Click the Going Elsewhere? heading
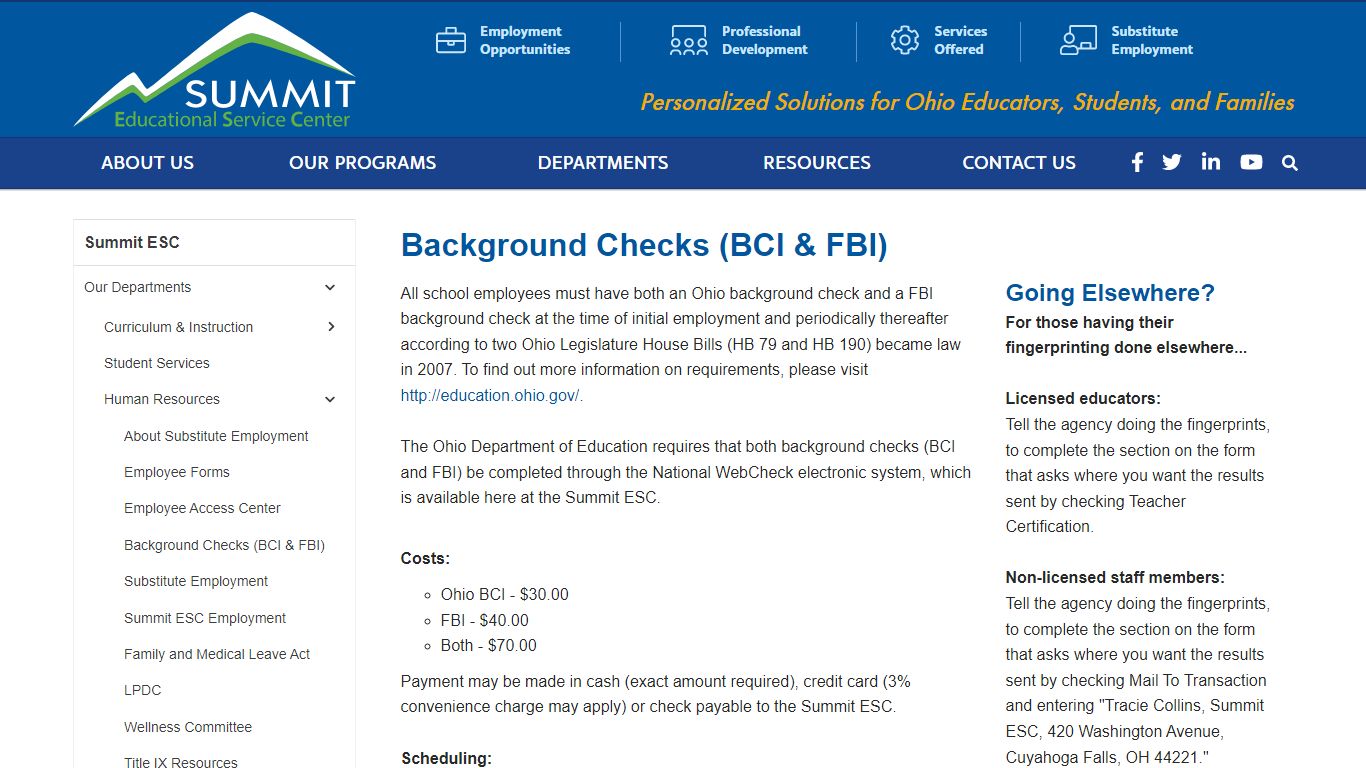1366x768 pixels. 1110,293
